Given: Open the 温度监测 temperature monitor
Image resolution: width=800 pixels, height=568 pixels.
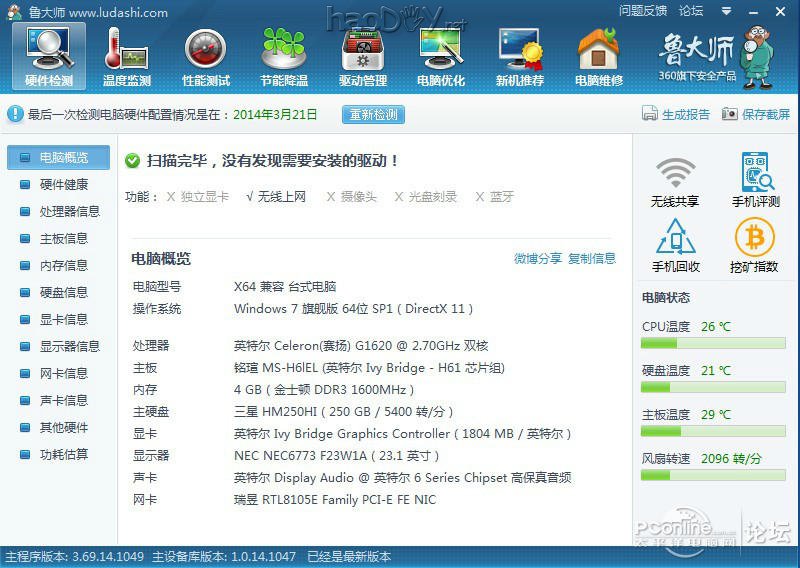Looking at the screenshot, I should coord(127,56).
